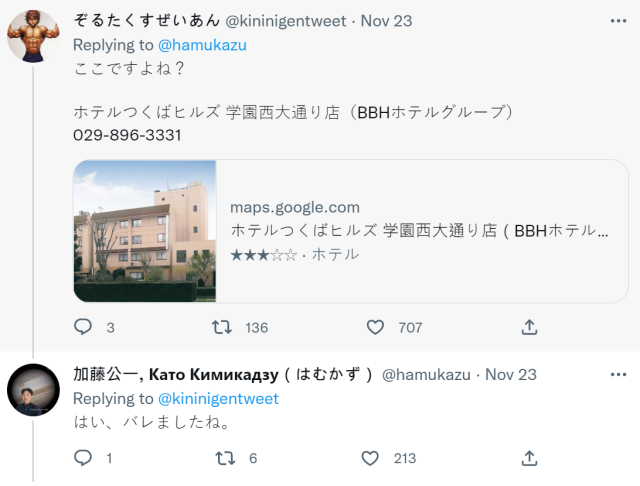Open more options on hamukazu's reply
This screenshot has height=486, width=640.
point(617,374)
